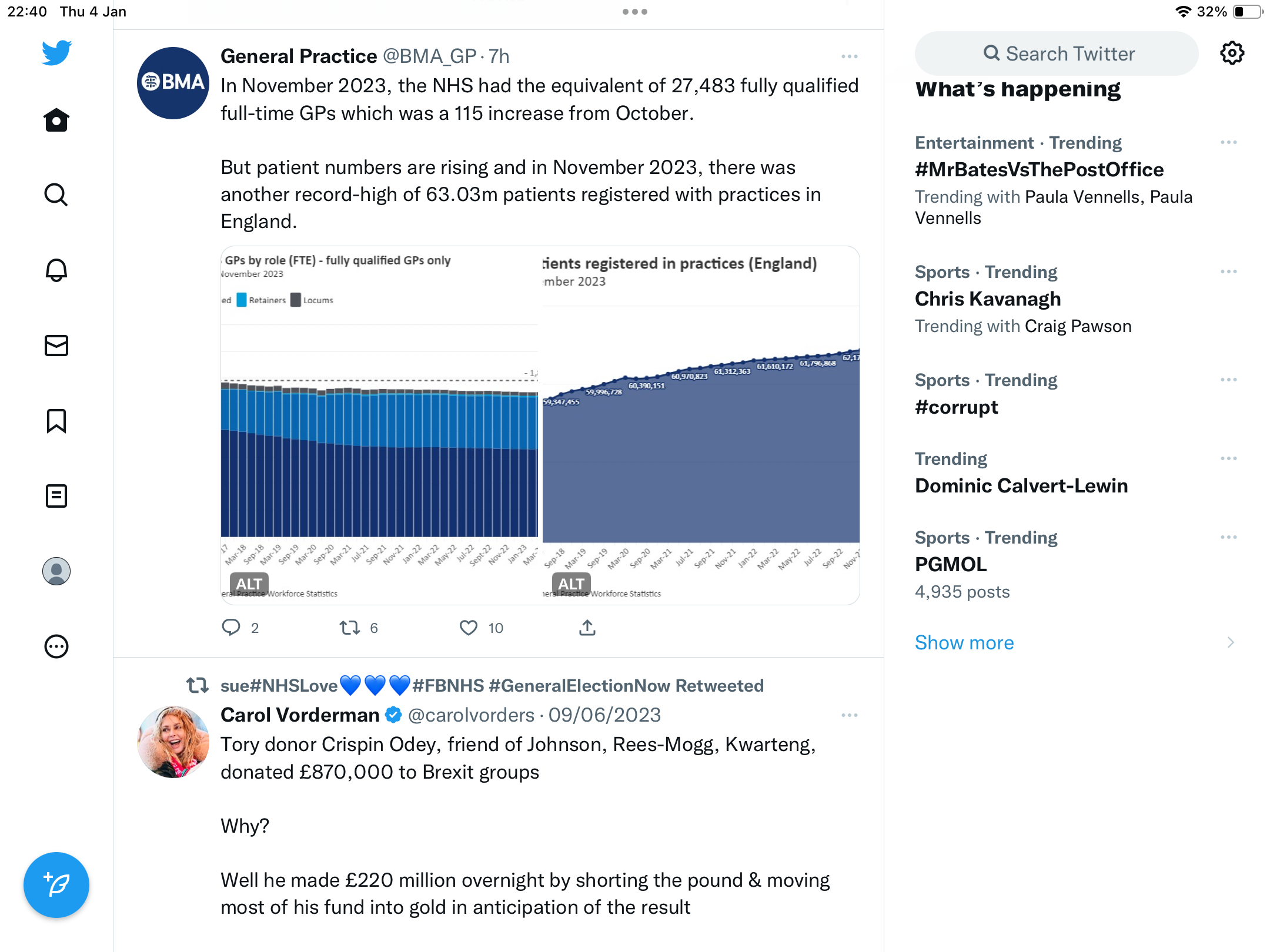Open Messages envelope icon
This screenshot has height=952, width=1270.
(56, 346)
